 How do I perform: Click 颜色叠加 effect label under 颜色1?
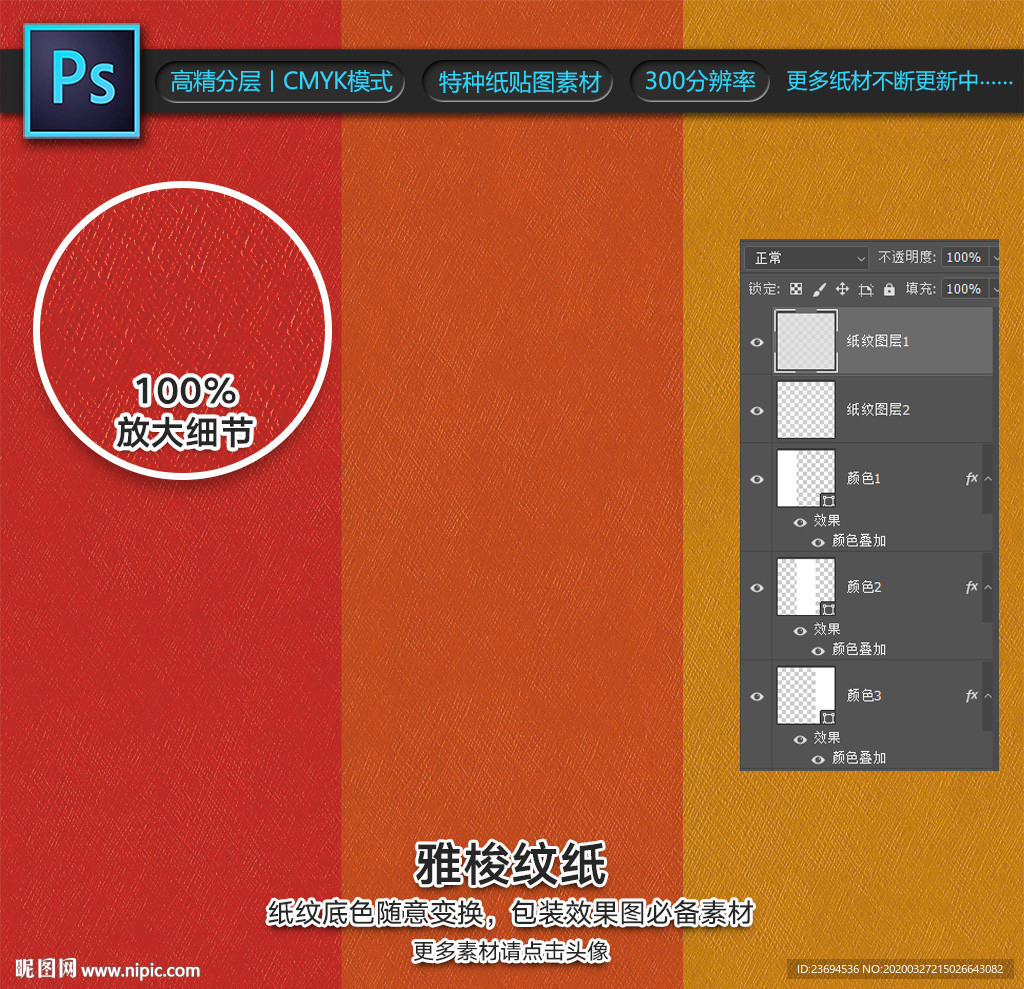(859, 541)
